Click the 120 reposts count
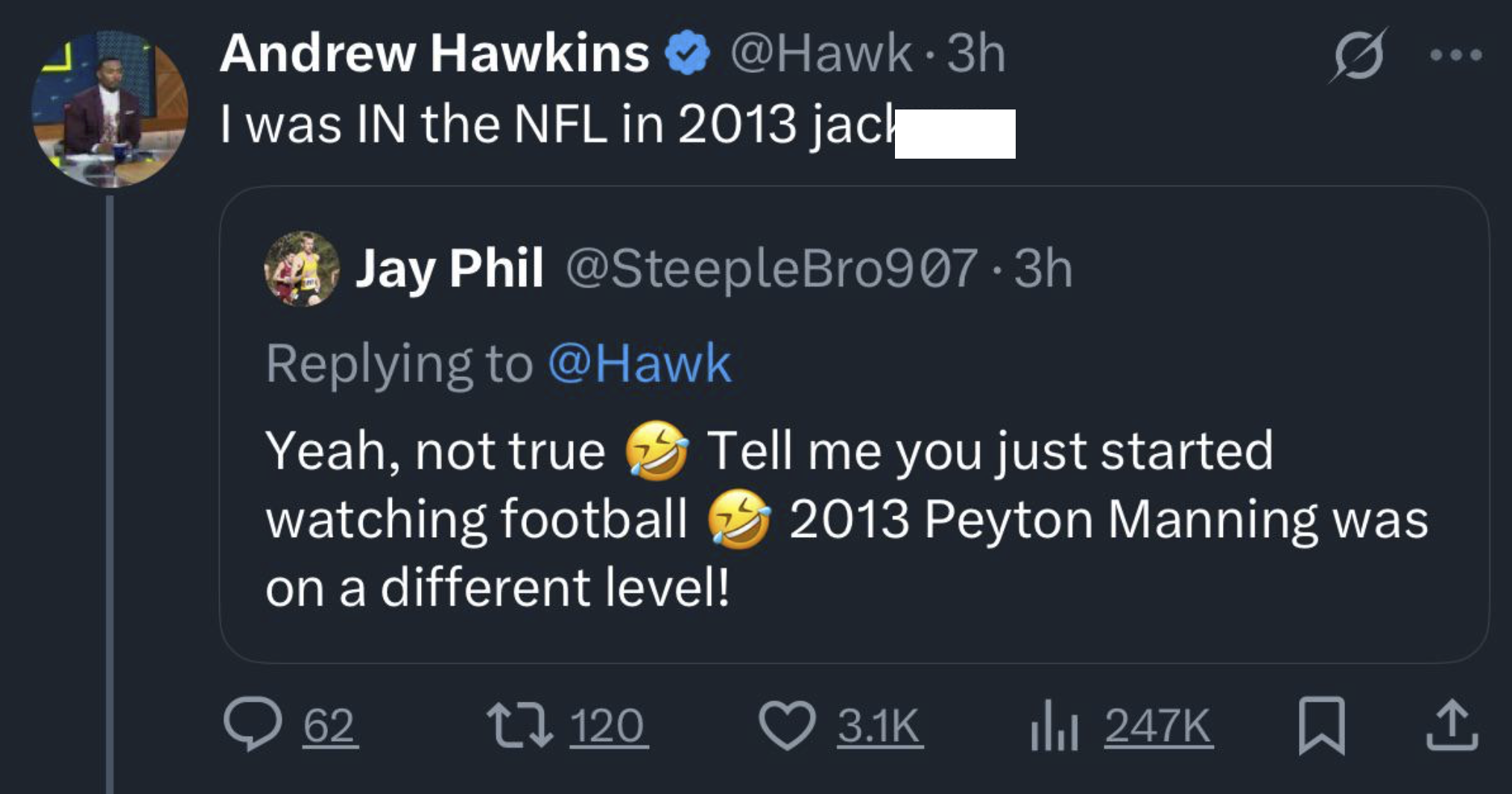The image size is (1512, 794). click(x=607, y=725)
